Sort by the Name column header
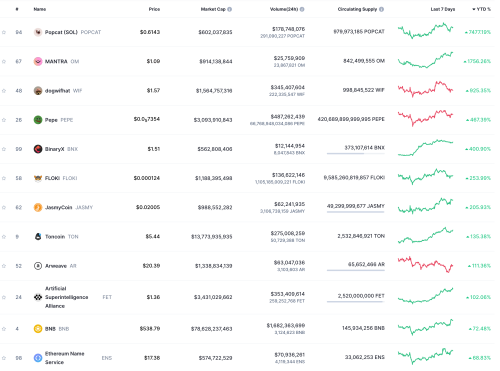The height and width of the screenshot is (371, 500). tap(40, 9)
